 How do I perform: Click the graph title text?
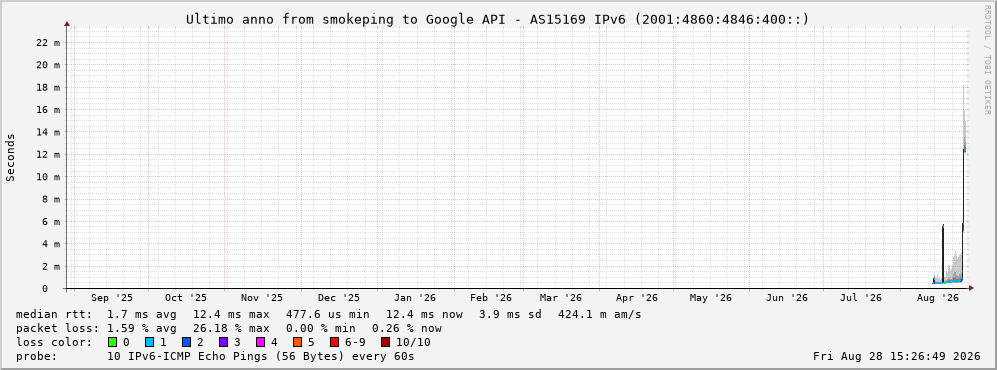(x=498, y=20)
